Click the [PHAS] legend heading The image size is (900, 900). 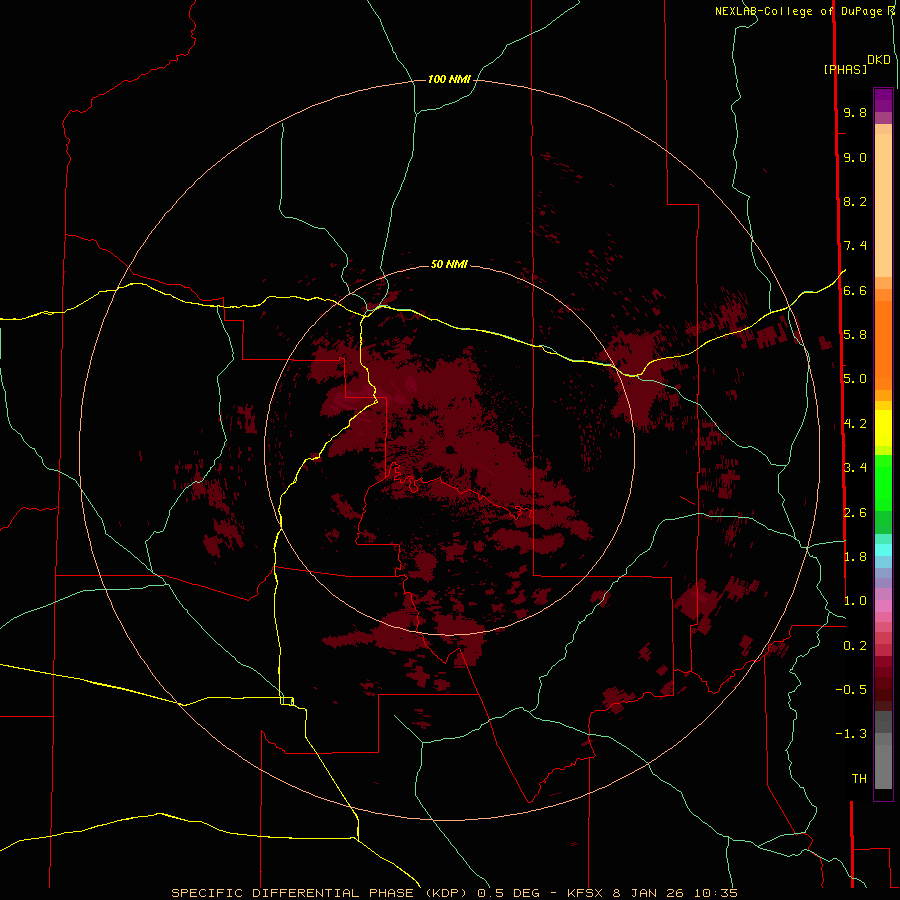(x=845, y=69)
